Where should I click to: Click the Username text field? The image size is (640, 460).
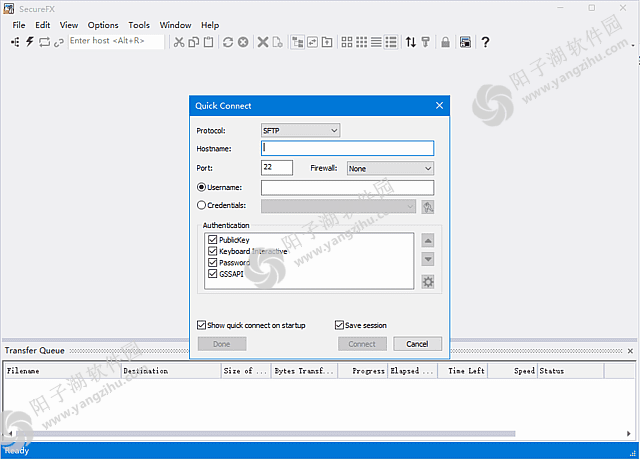[347, 188]
